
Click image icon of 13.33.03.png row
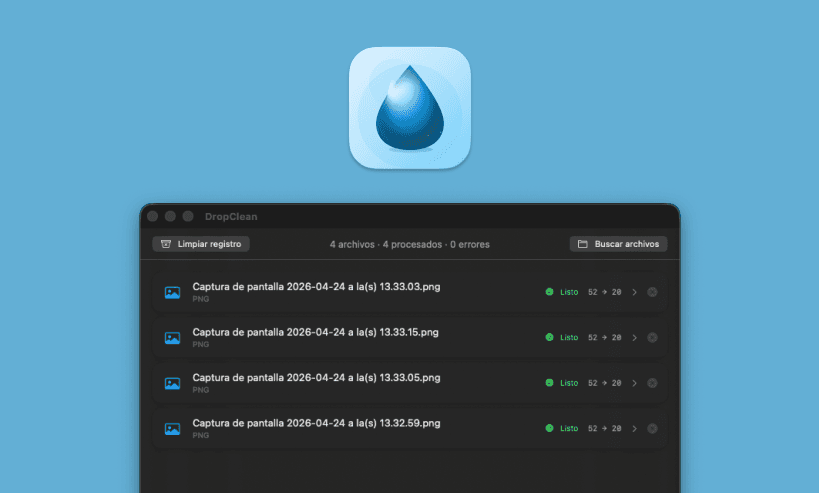(x=172, y=292)
